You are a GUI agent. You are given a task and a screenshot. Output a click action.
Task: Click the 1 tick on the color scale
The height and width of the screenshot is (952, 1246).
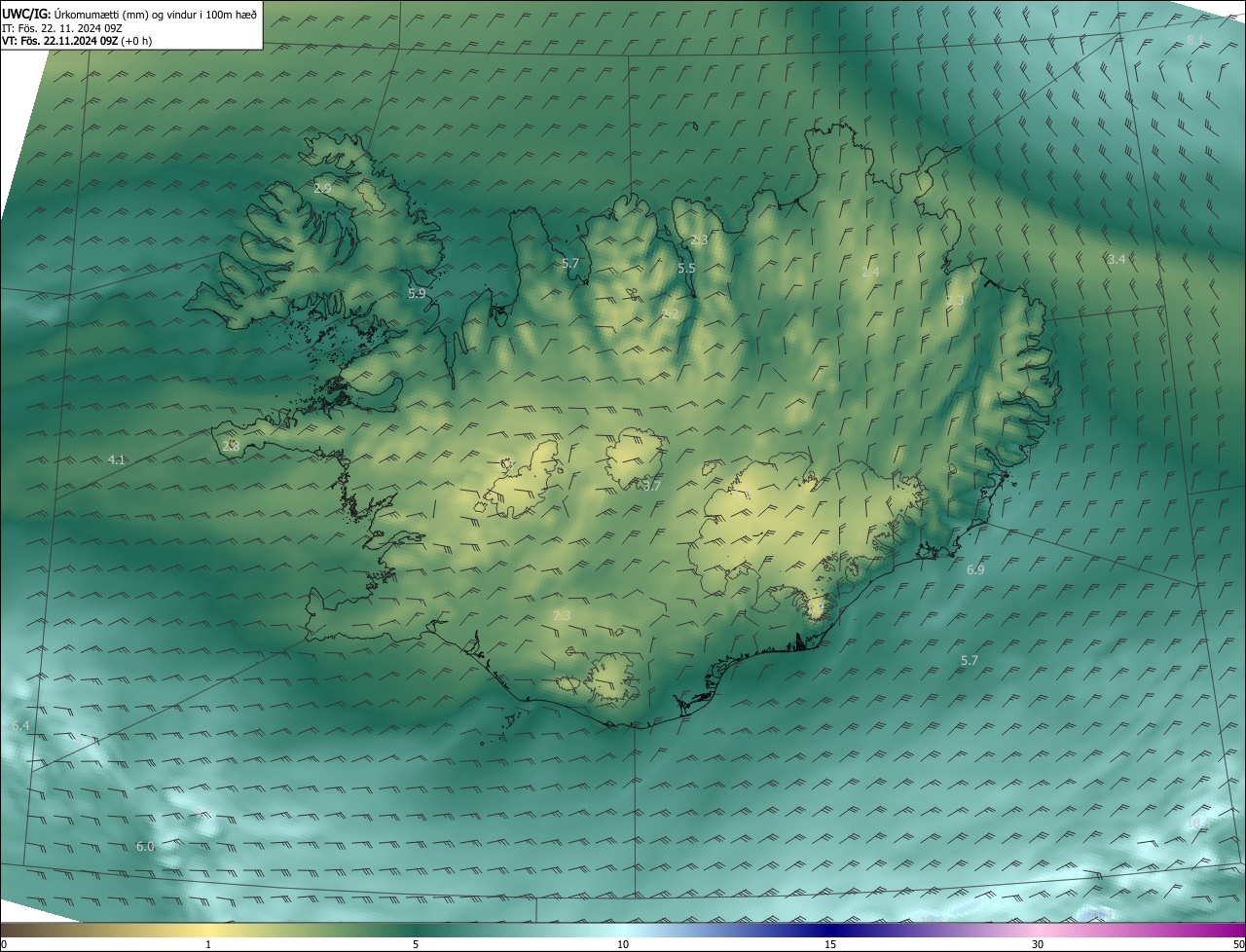tap(208, 944)
